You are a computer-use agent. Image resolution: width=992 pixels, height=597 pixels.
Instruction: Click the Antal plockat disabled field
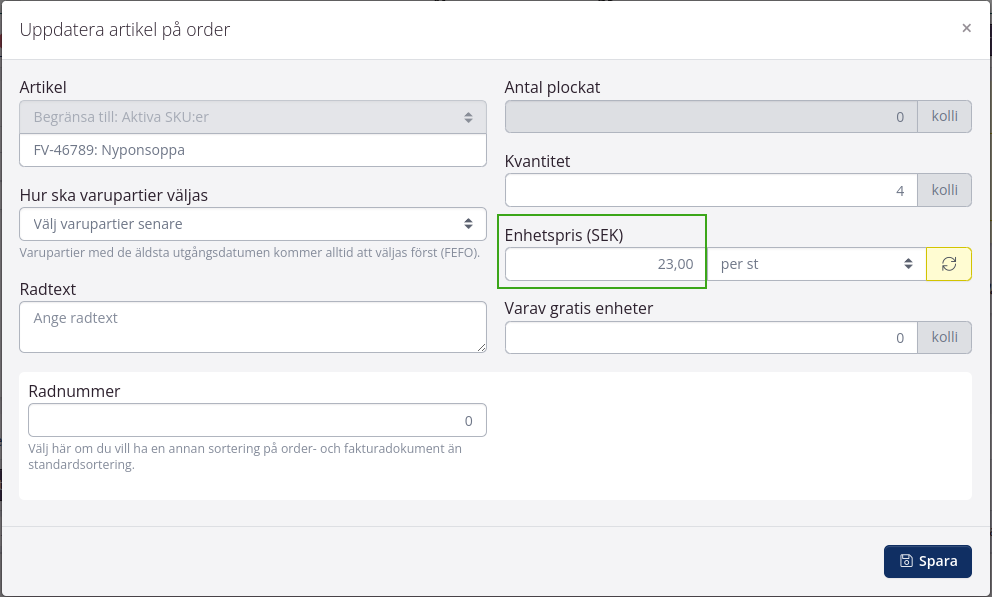[711, 117]
